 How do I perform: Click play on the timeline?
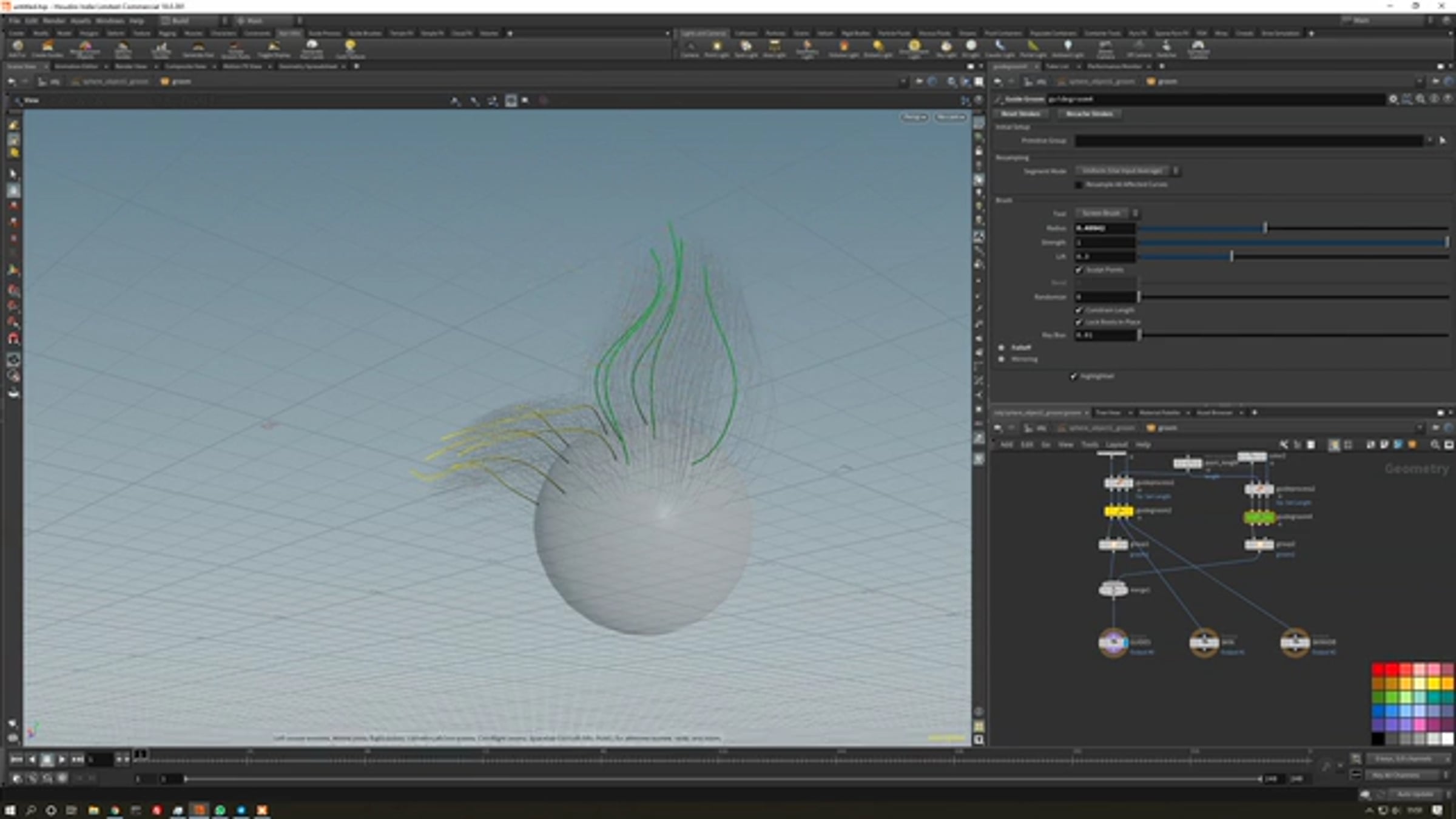click(62, 759)
